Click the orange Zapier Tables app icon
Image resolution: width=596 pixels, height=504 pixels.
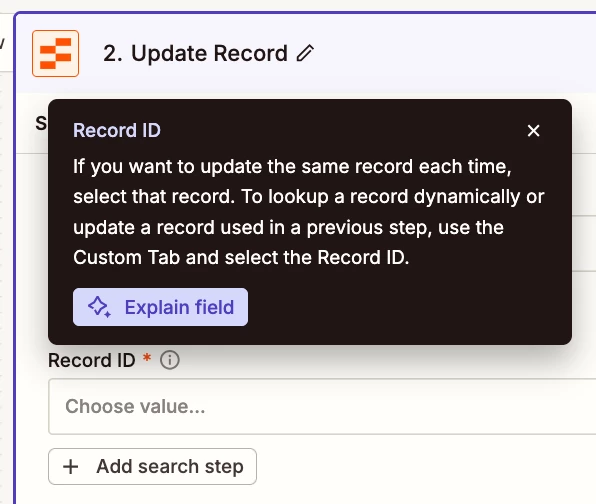(55, 54)
